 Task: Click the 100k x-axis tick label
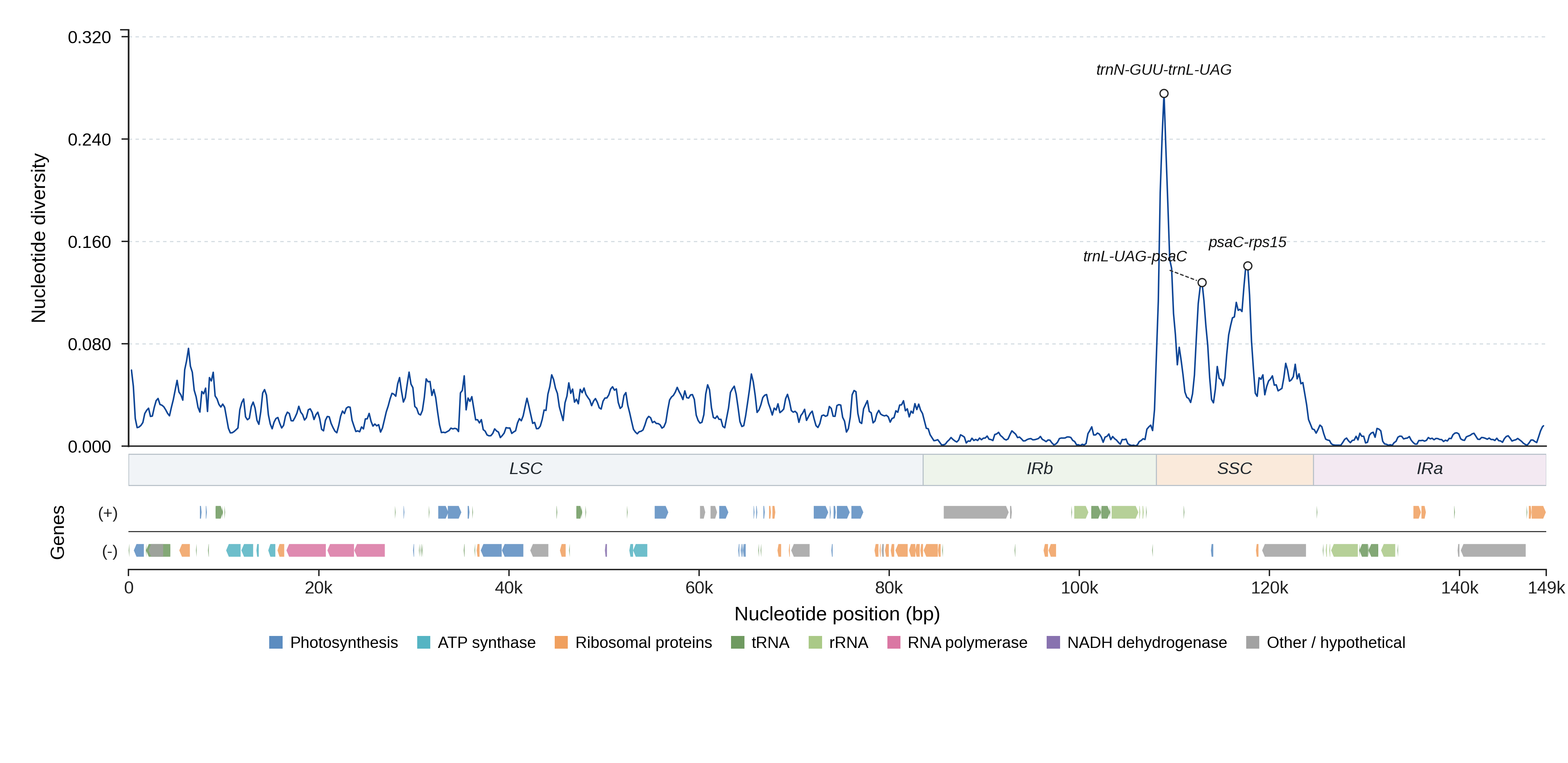[1079, 588]
